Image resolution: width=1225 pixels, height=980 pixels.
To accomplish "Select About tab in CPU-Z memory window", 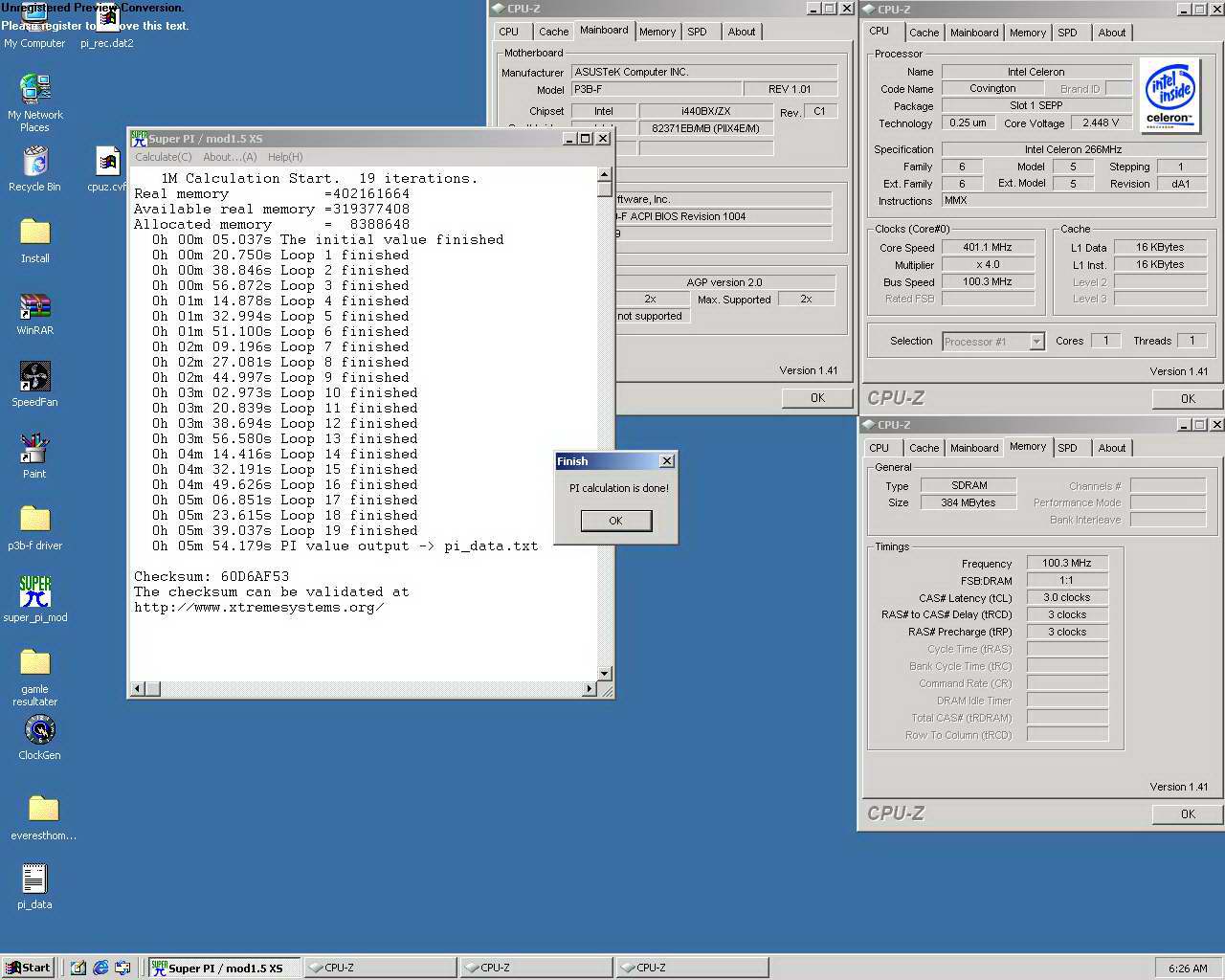I will click(1112, 448).
